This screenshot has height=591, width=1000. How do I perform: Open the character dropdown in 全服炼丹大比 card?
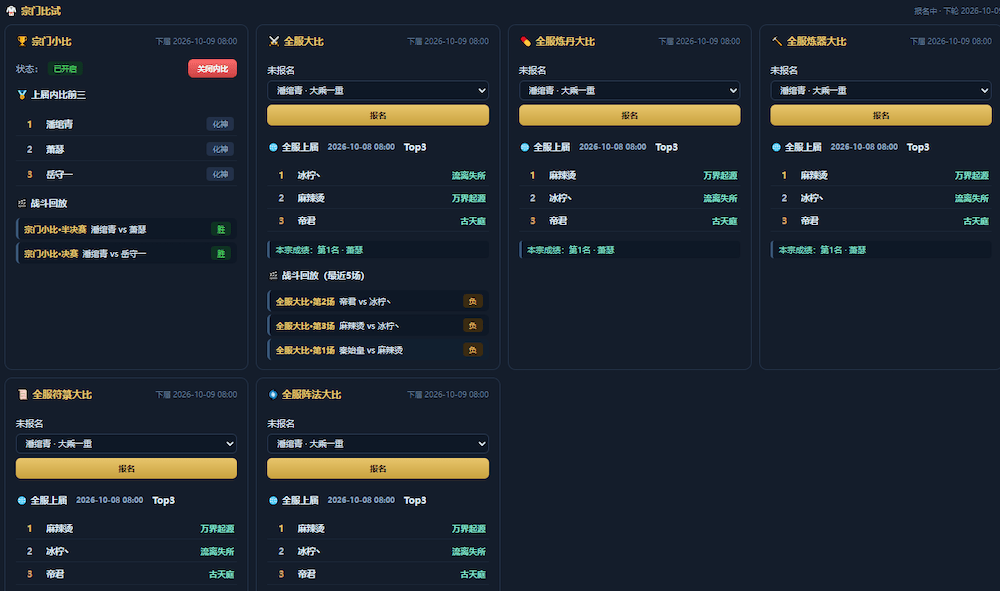pyautogui.click(x=629, y=91)
